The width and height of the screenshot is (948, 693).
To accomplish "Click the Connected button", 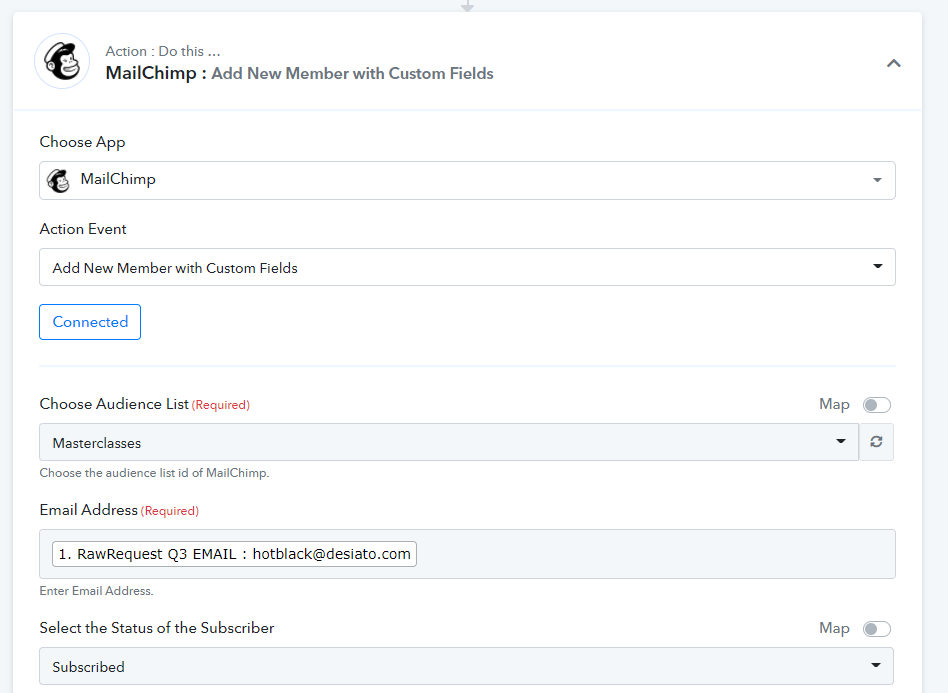I will [90, 322].
